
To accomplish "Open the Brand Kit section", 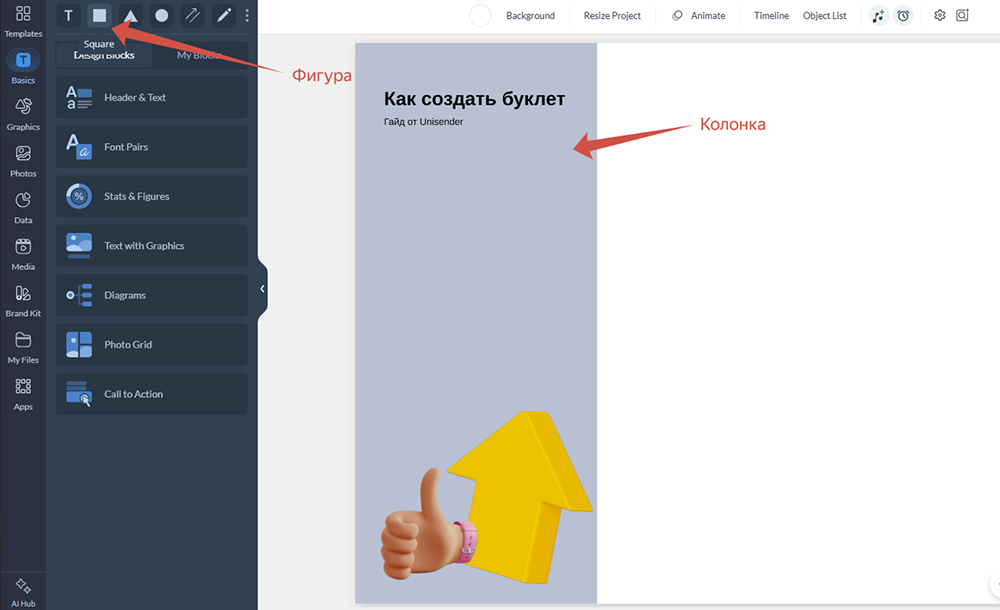I will pyautogui.click(x=23, y=301).
